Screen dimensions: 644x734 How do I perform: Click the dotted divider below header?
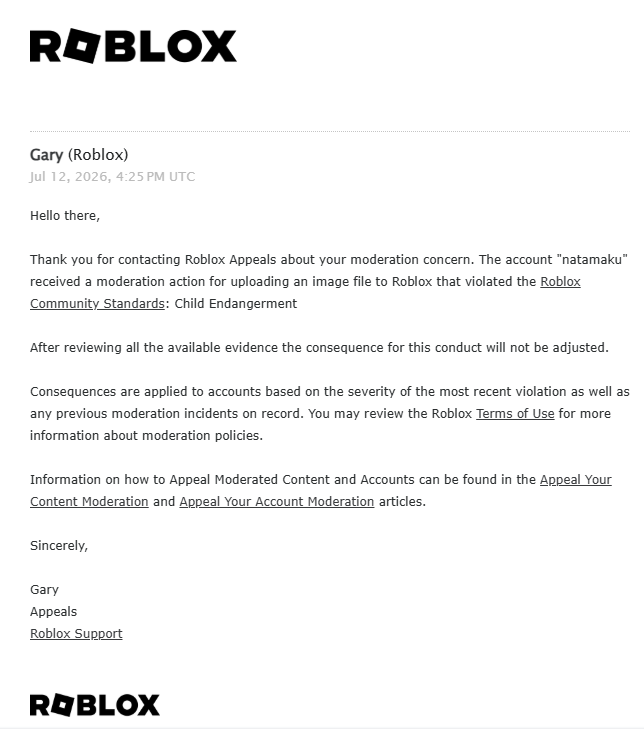click(330, 132)
